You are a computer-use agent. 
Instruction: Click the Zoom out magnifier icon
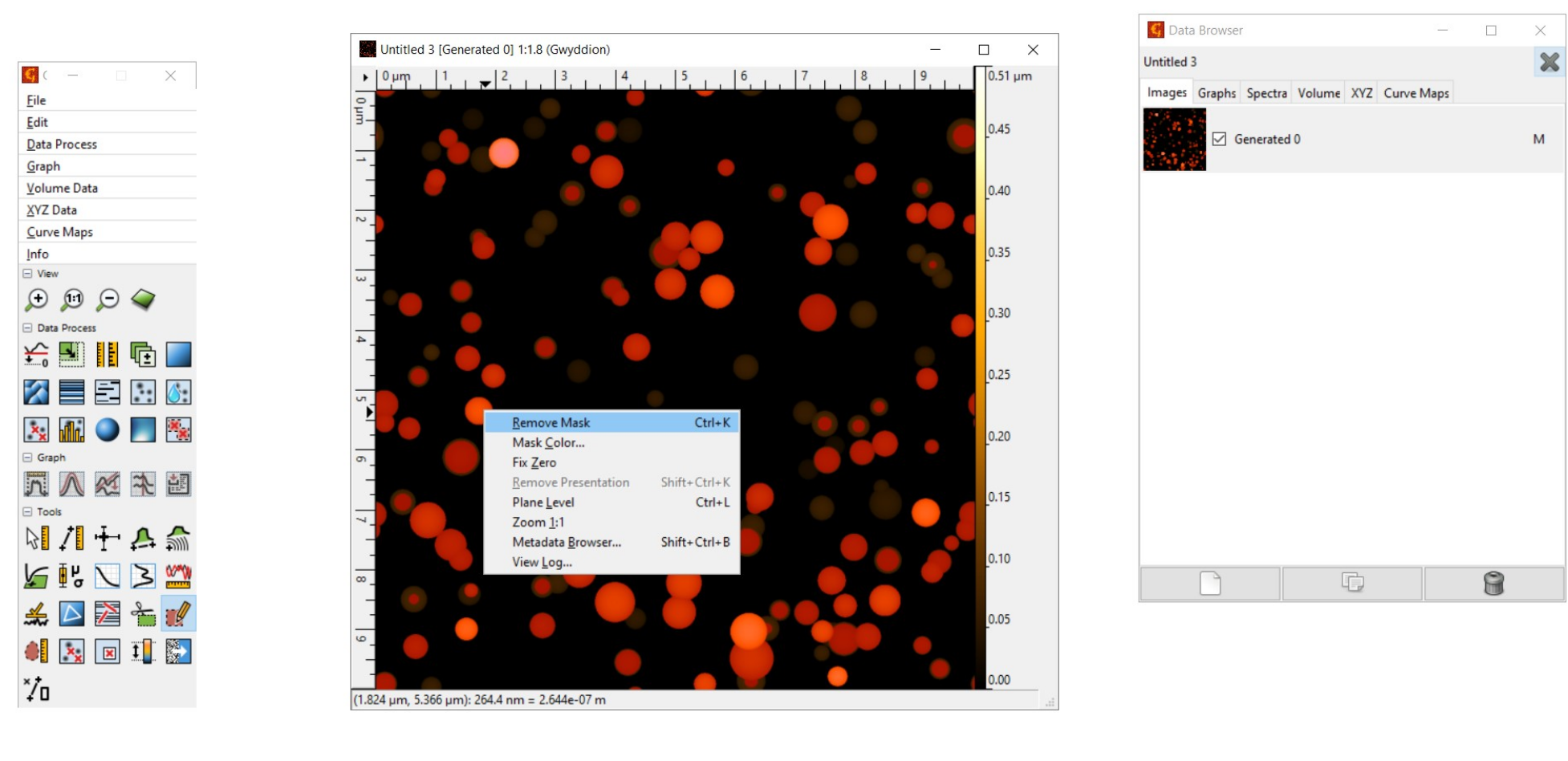(x=108, y=300)
